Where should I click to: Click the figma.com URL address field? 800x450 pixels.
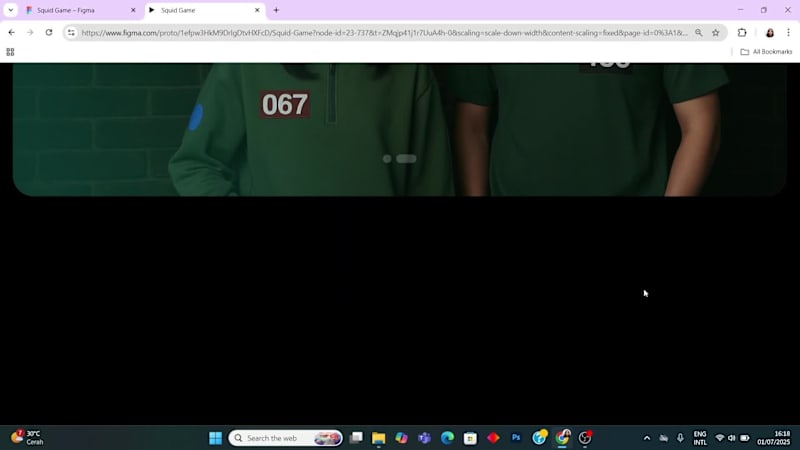pos(385,33)
